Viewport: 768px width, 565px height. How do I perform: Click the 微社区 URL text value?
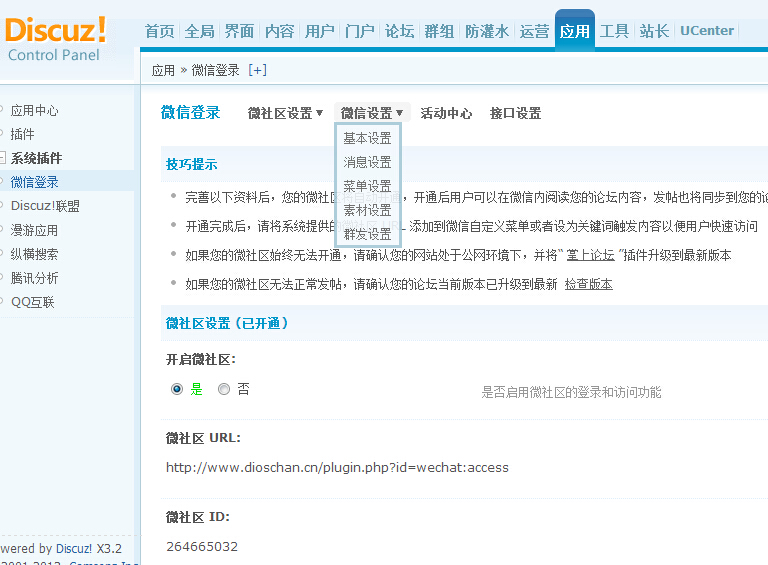(x=337, y=468)
